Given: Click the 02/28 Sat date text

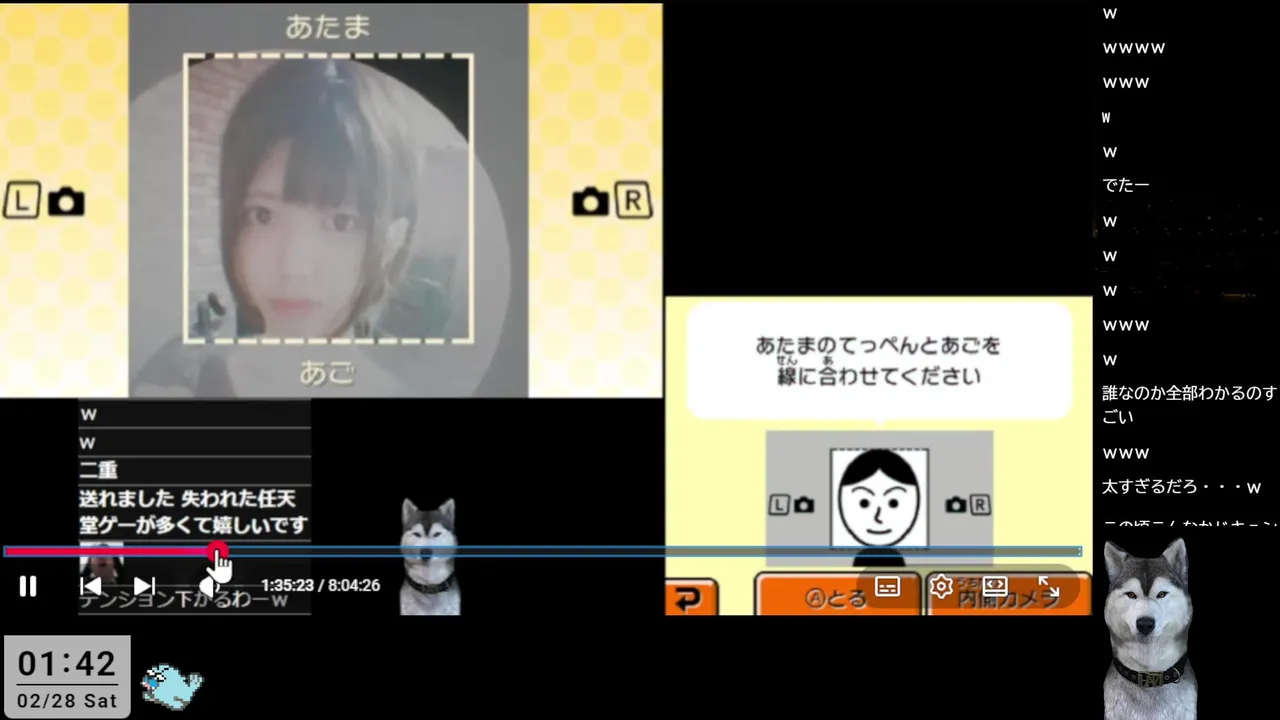Looking at the screenshot, I should [x=67, y=701].
